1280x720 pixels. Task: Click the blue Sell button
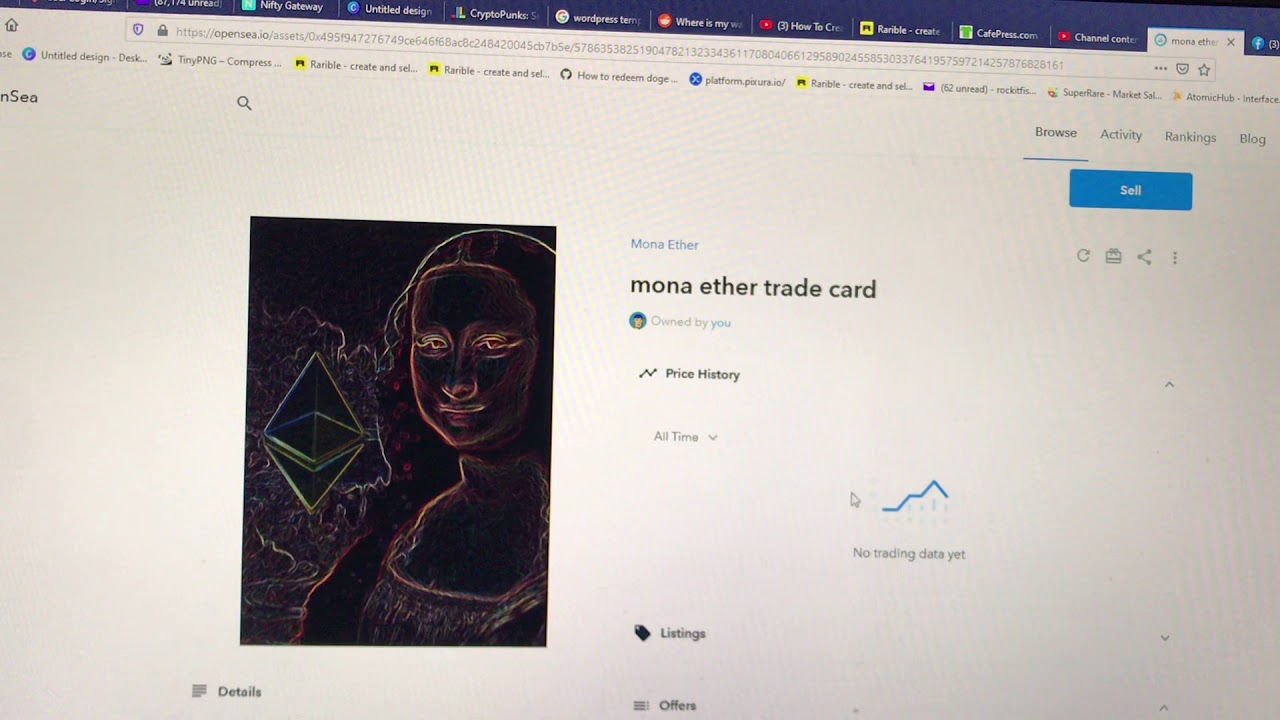click(x=1130, y=190)
